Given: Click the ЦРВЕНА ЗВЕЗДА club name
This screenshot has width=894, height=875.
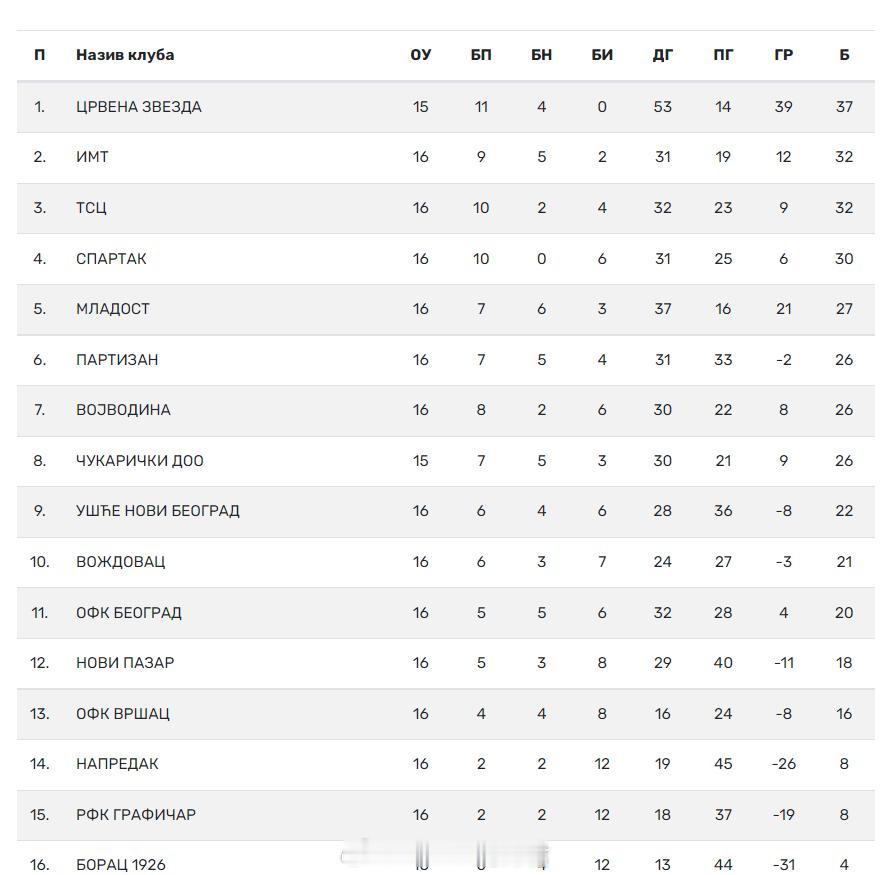Looking at the screenshot, I should 139,107.
